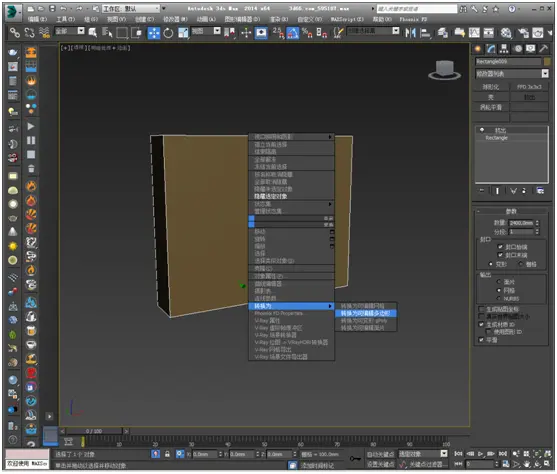Expand the reference coordinate system dropdown
557x474 pixels.
[206, 31]
